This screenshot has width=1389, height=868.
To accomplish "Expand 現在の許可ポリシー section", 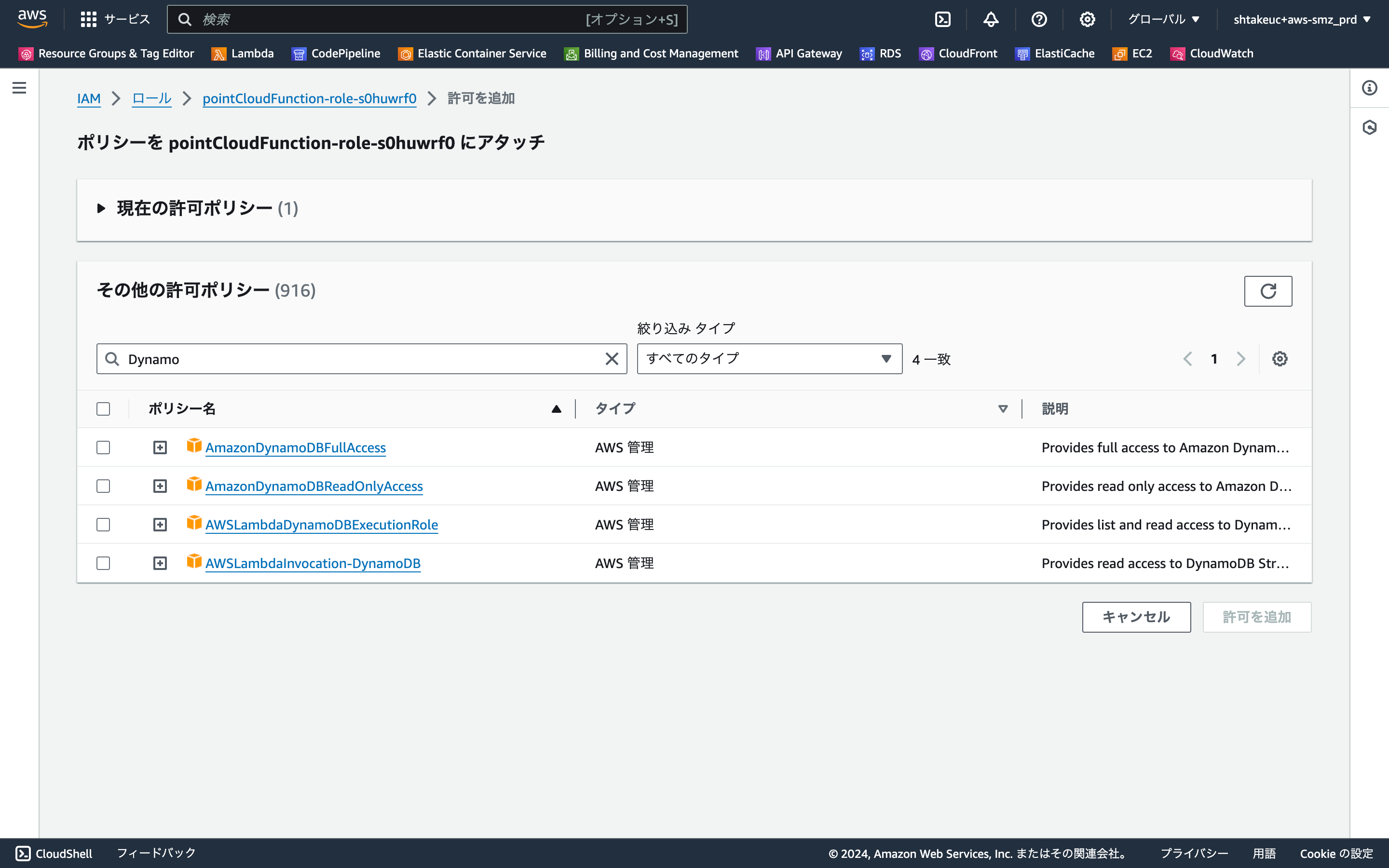I will (101, 208).
